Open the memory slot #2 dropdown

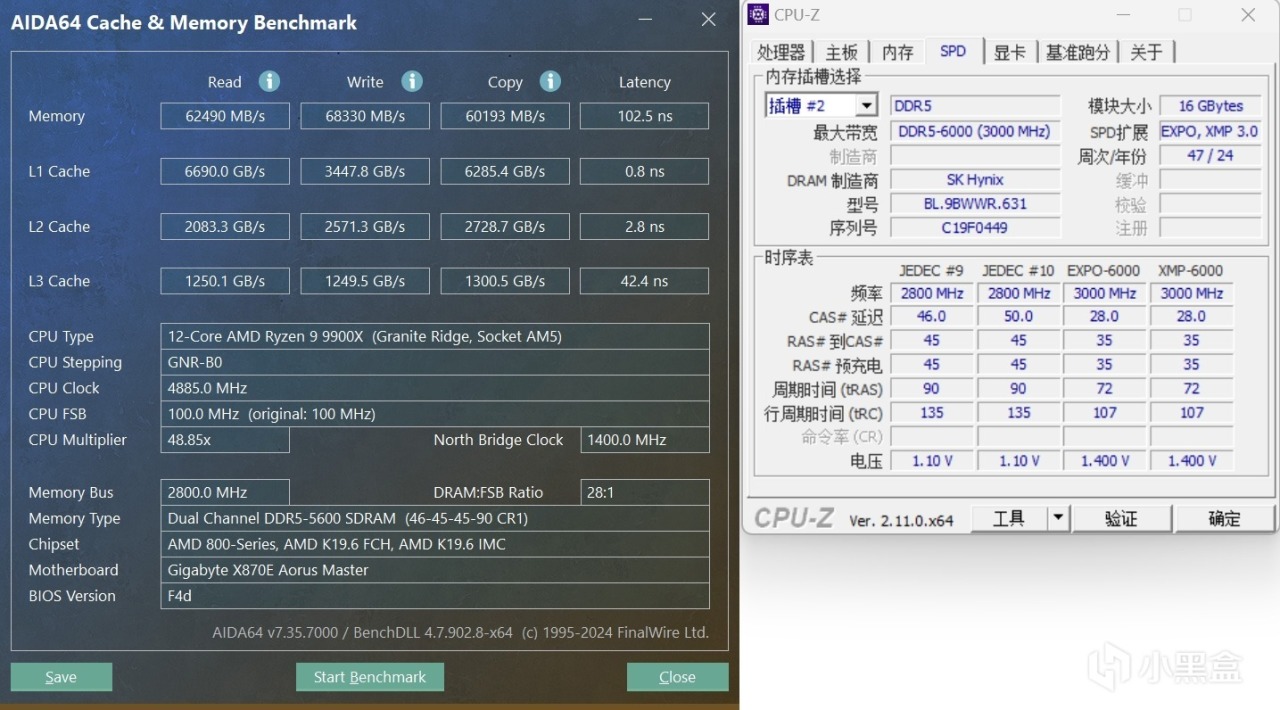point(866,105)
